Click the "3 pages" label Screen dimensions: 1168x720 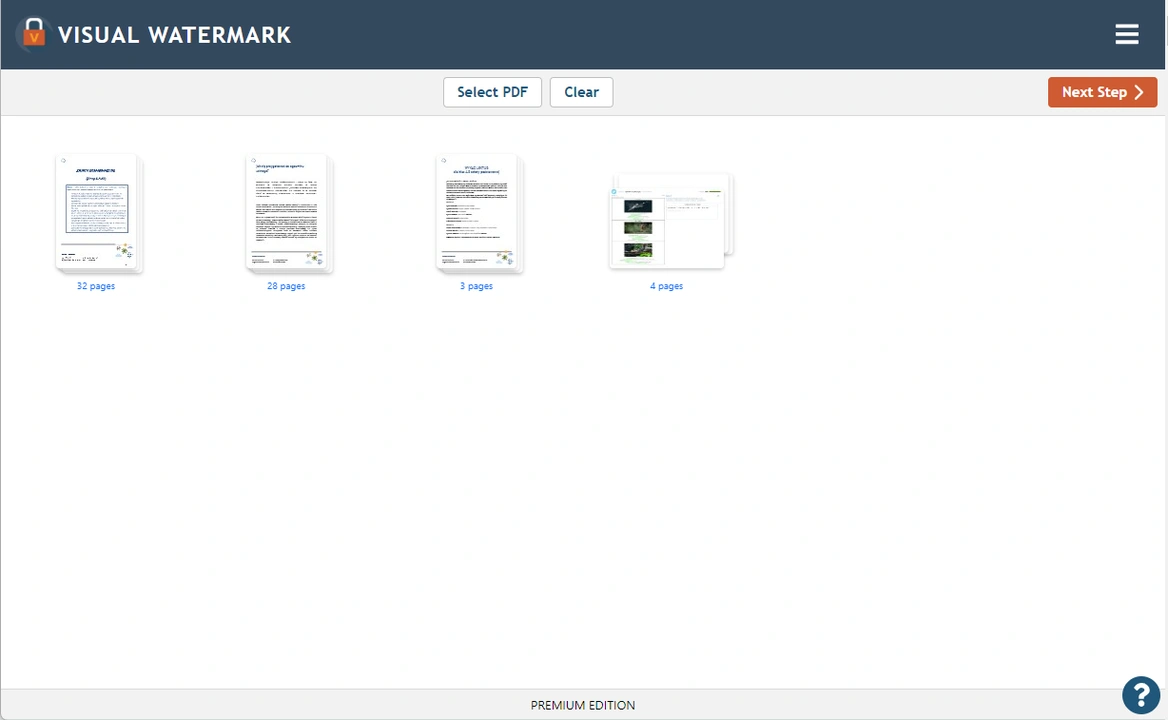(476, 286)
